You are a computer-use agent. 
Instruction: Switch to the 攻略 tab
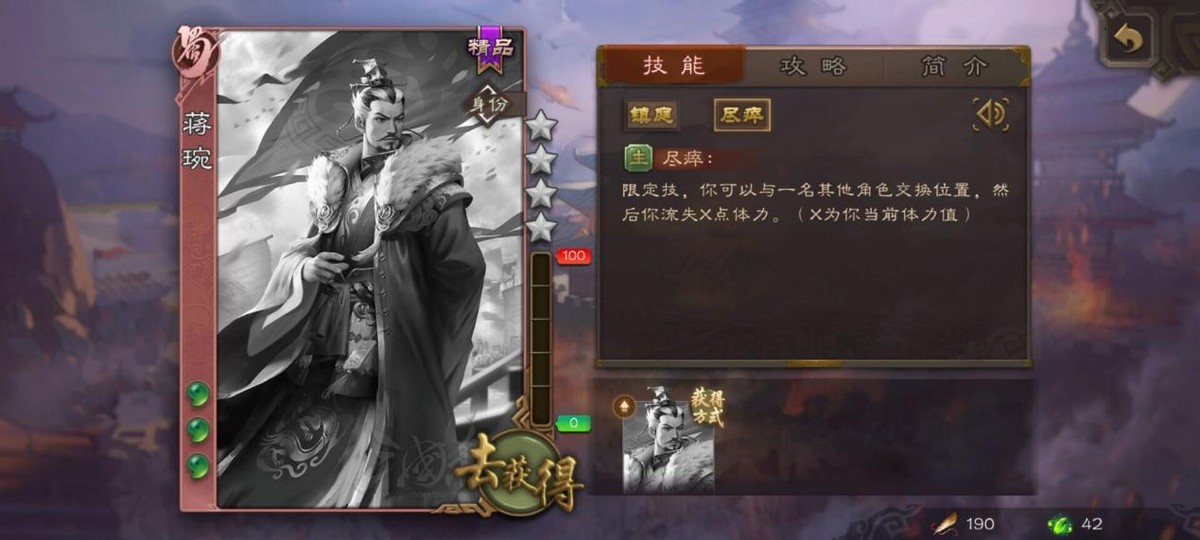[814, 66]
